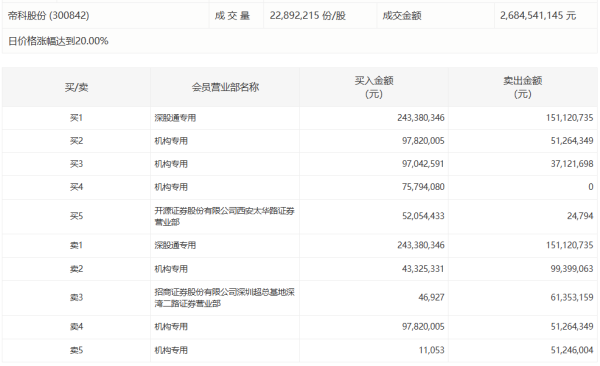600x366 pixels.
Task: Click 机构专用 in the 卖4 row
Action: tap(171, 327)
